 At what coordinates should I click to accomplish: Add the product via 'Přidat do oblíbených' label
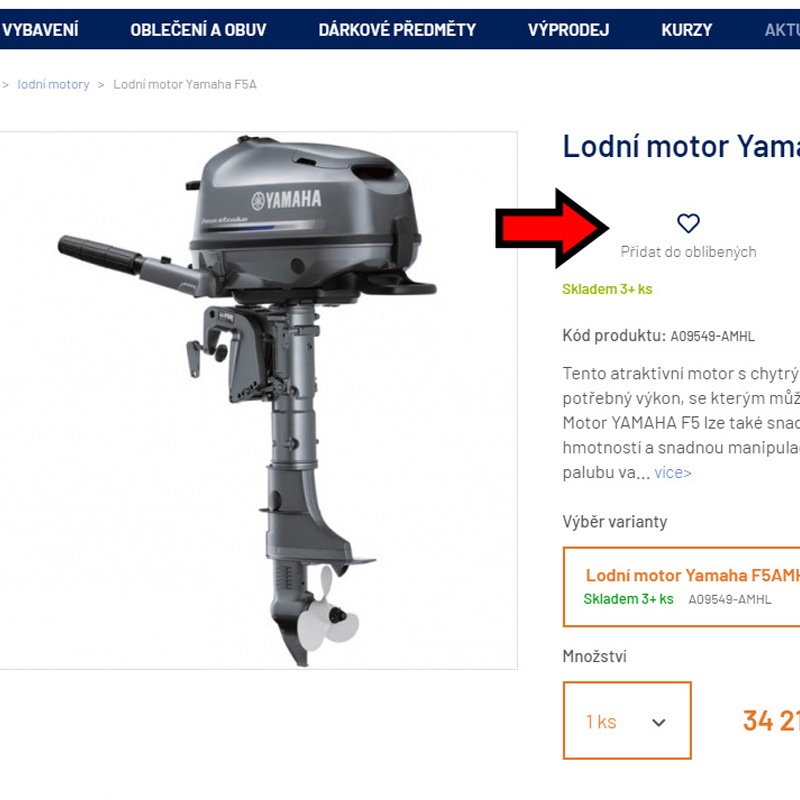click(688, 252)
